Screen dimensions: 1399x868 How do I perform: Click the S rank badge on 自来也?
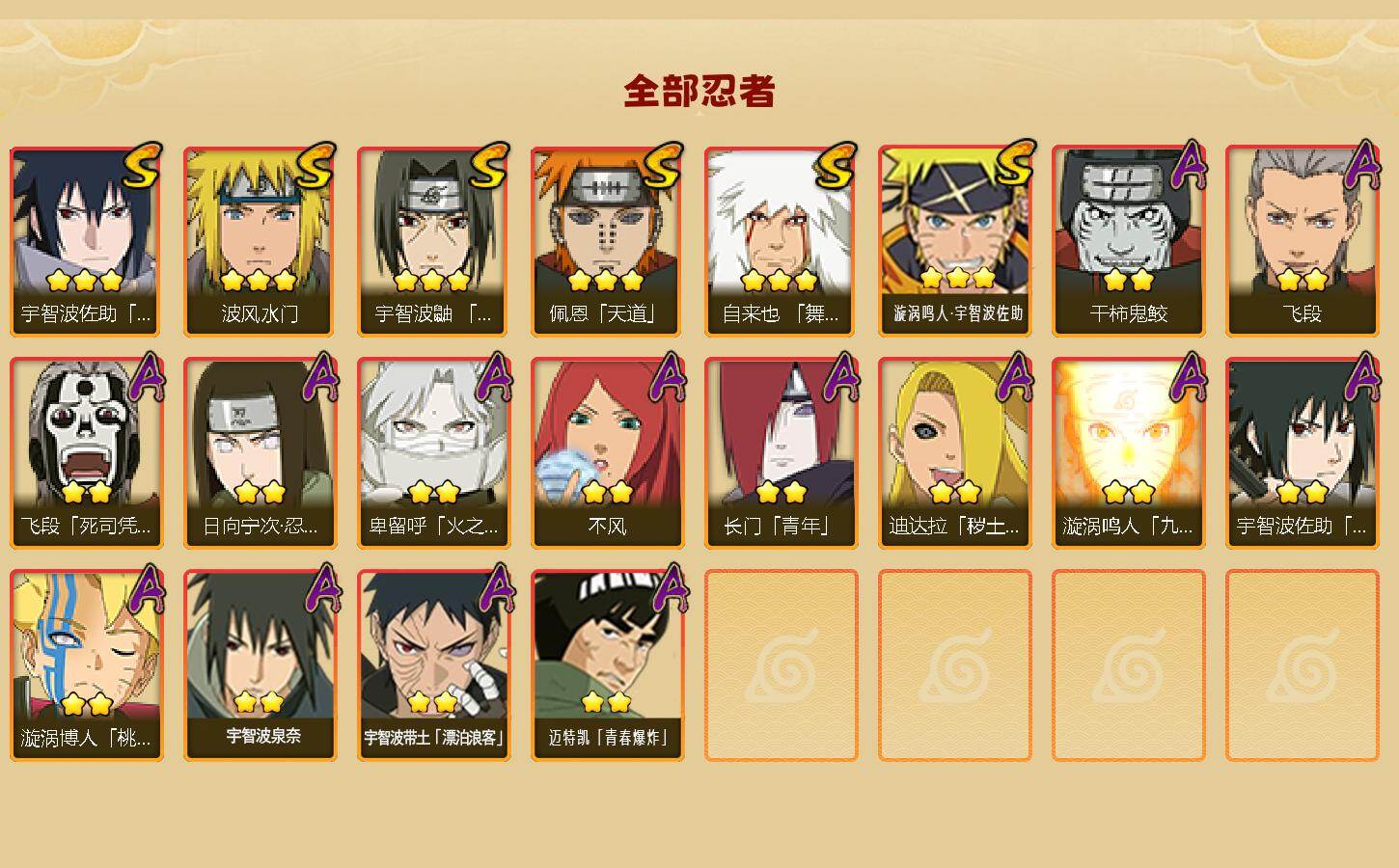coord(836,166)
